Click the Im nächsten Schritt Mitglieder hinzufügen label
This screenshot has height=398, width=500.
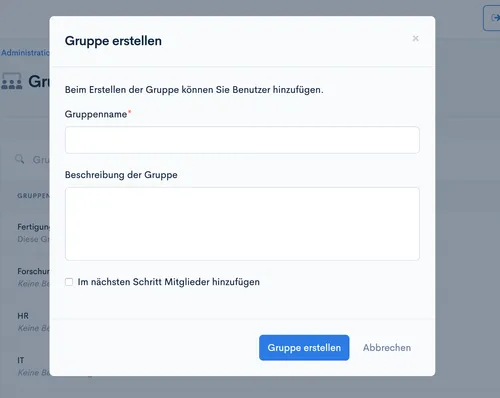169,282
